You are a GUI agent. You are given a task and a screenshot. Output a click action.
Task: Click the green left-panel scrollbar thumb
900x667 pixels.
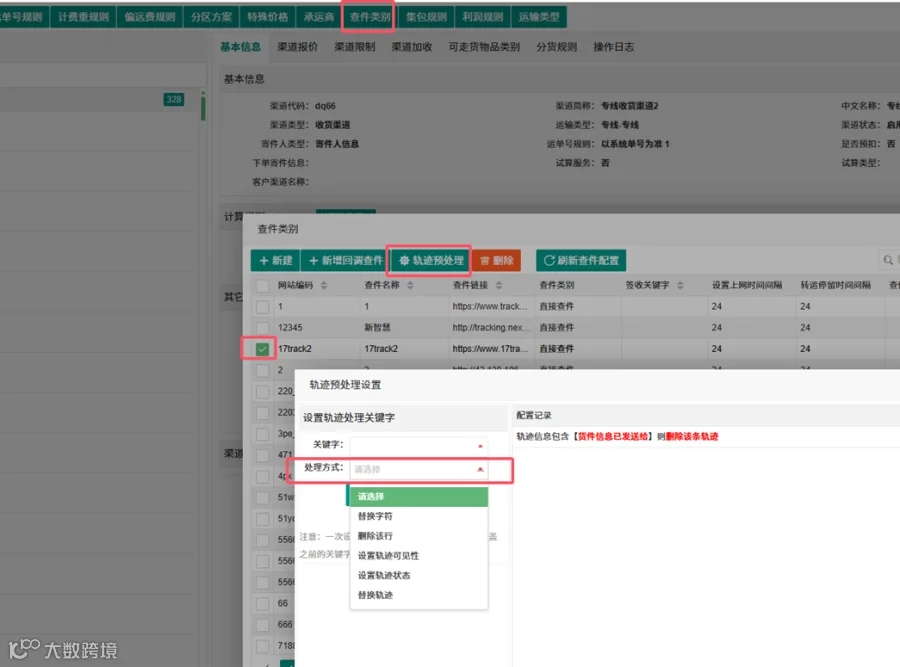(203, 107)
